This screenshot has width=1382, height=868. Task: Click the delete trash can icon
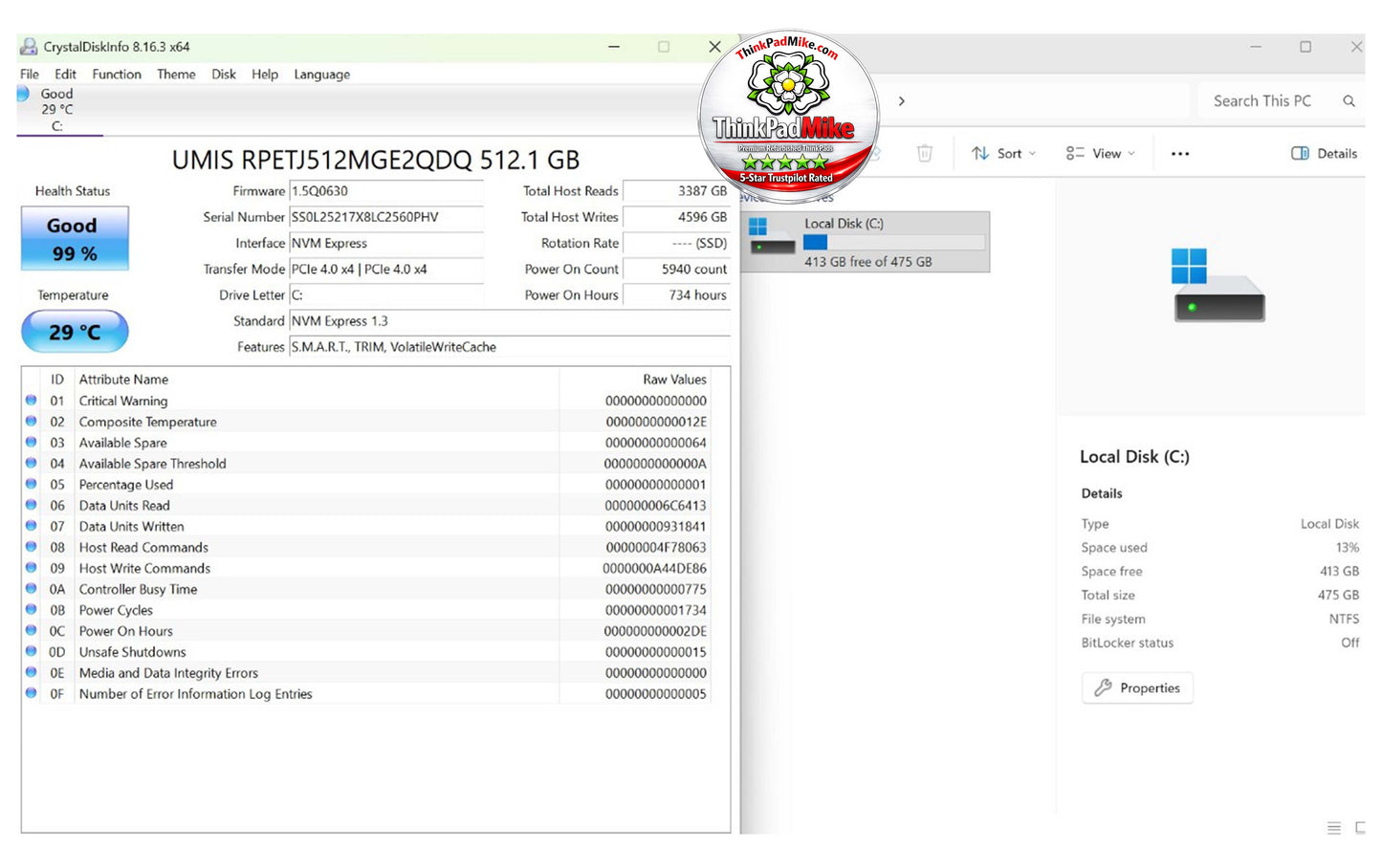tap(924, 153)
